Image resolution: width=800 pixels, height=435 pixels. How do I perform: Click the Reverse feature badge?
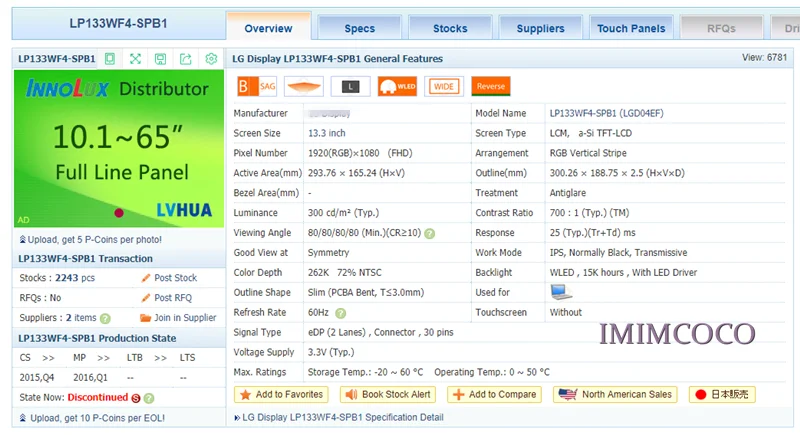pyautogui.click(x=491, y=86)
